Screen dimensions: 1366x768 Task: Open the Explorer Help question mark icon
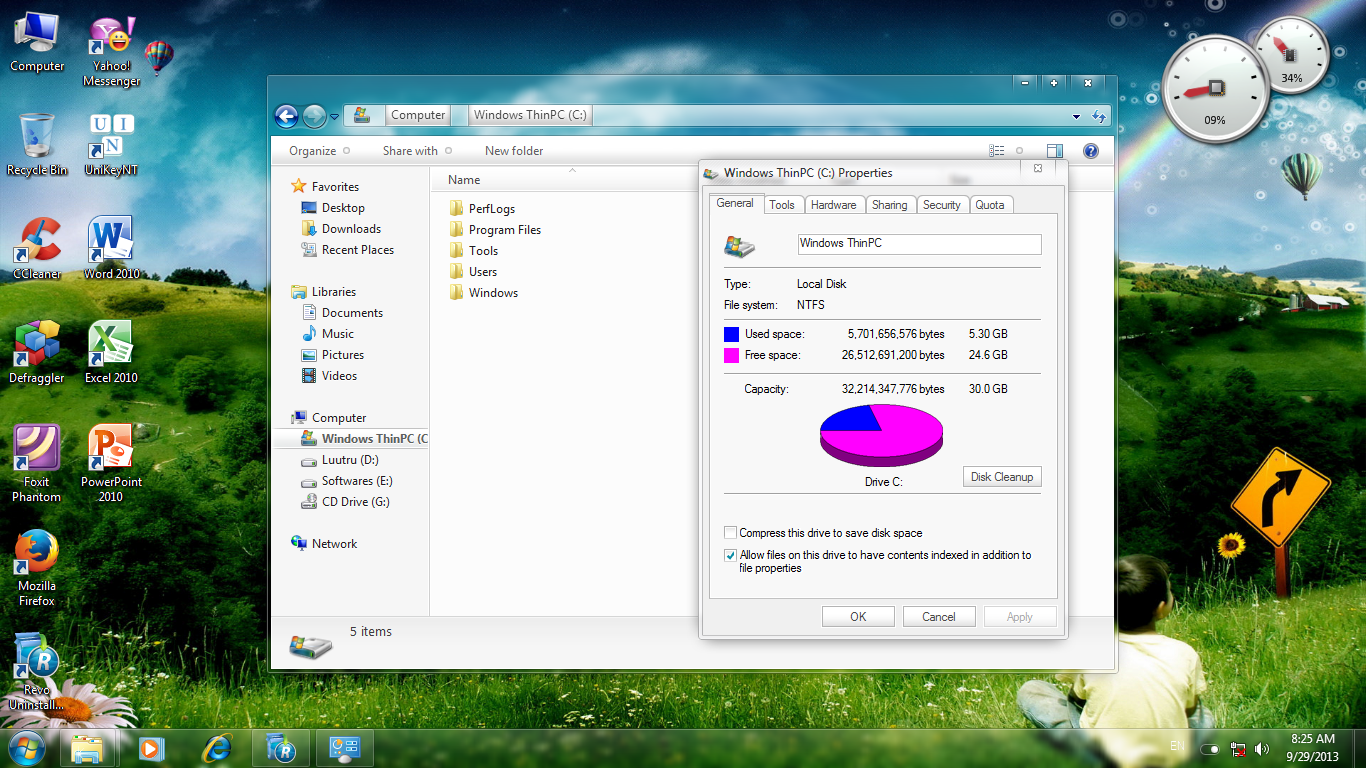(1091, 151)
